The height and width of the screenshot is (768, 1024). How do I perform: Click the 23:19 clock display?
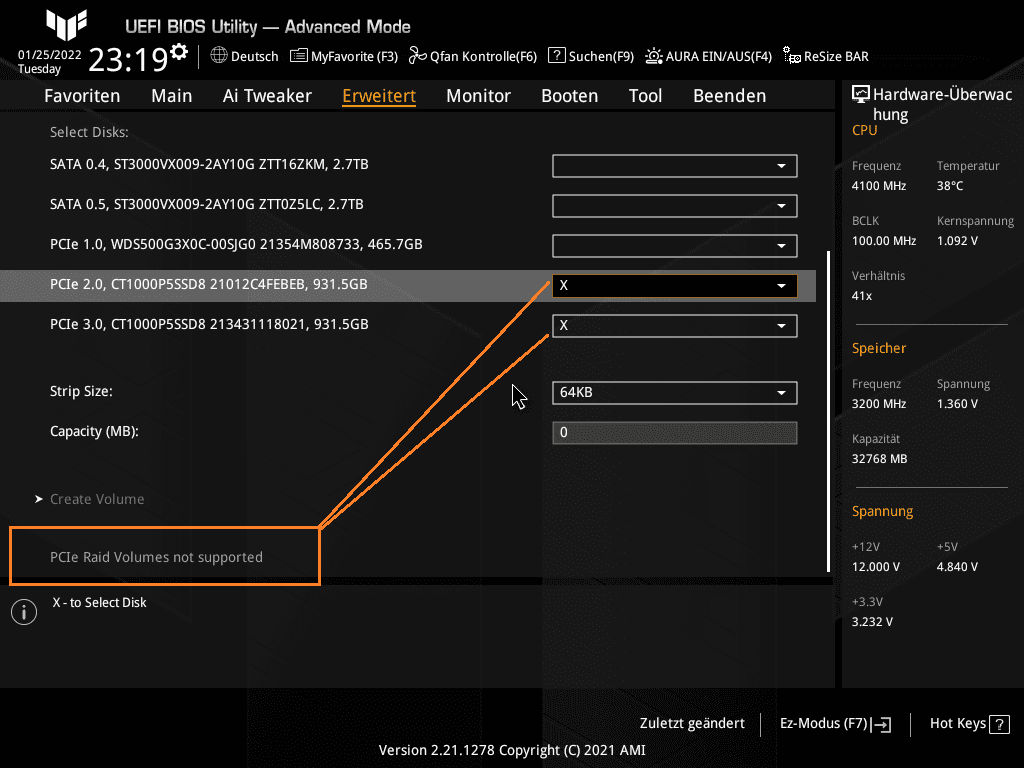pyautogui.click(x=128, y=59)
